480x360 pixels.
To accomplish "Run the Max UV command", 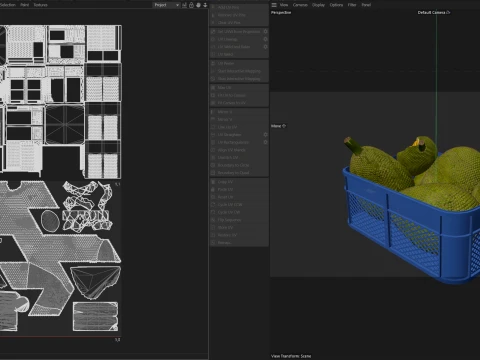I will (x=239, y=88).
